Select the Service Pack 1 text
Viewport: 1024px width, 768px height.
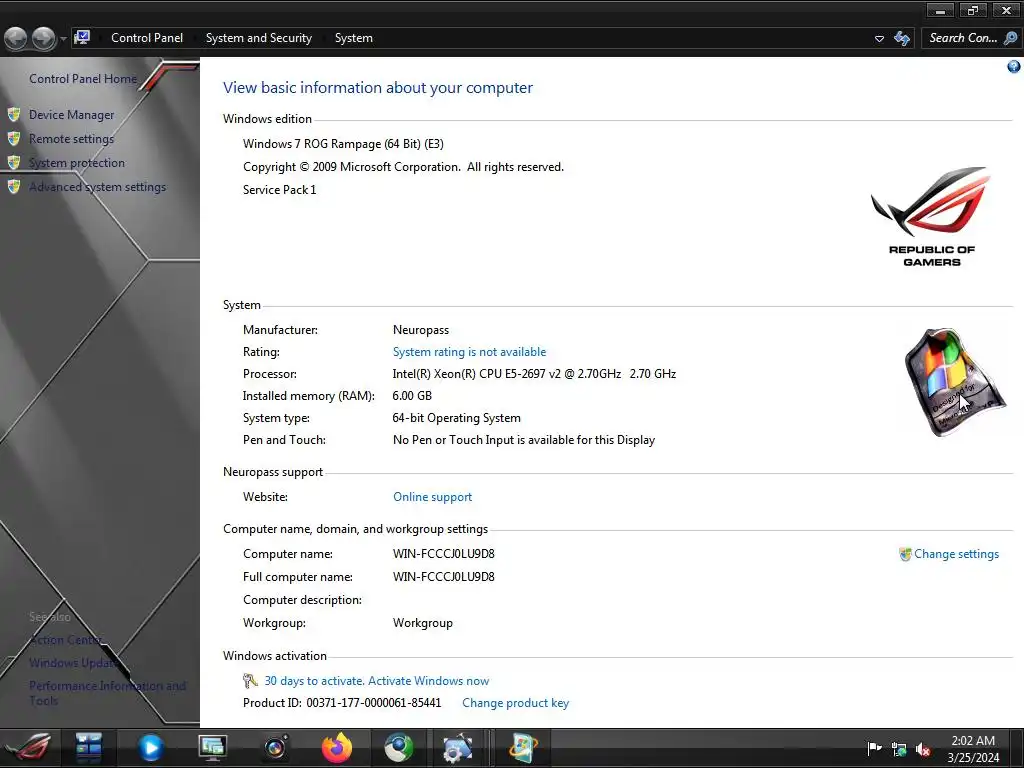pos(280,190)
